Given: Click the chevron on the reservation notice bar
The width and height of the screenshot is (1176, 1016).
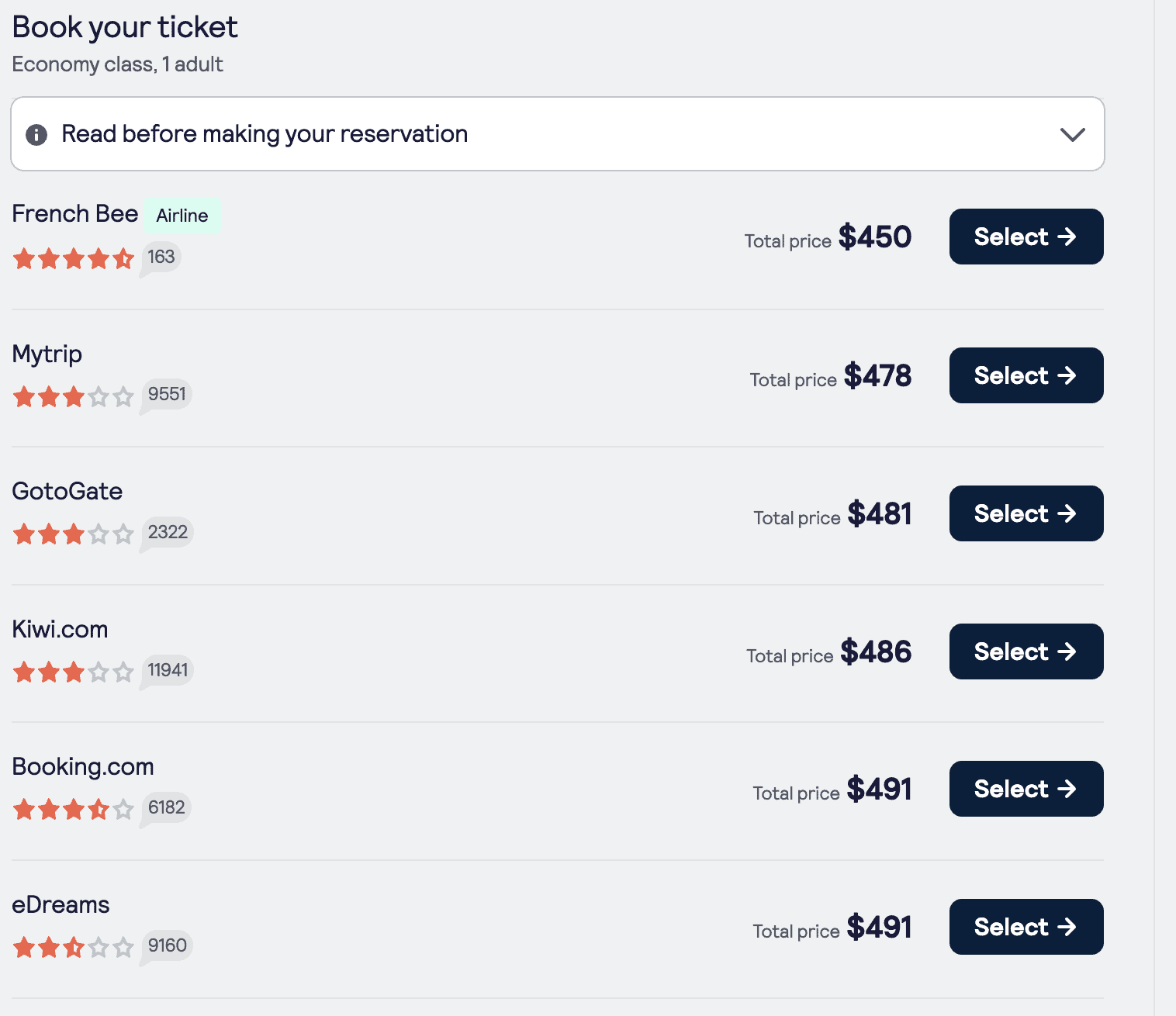Looking at the screenshot, I should (1073, 134).
